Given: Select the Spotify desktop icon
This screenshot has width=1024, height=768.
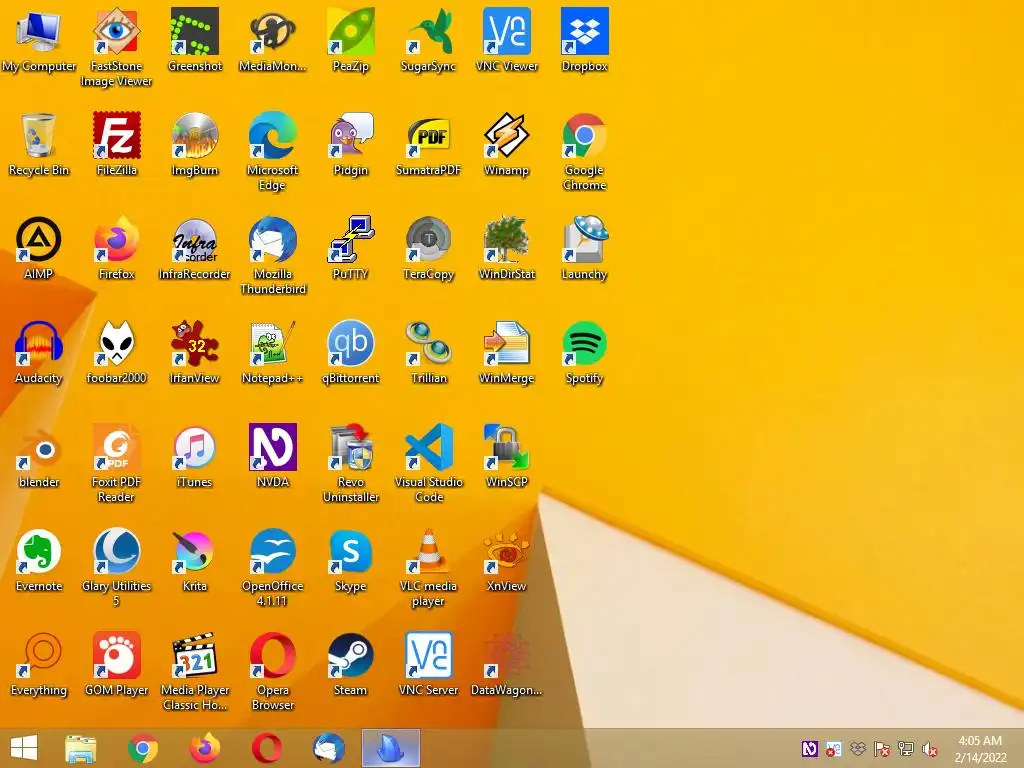Looking at the screenshot, I should (x=584, y=343).
